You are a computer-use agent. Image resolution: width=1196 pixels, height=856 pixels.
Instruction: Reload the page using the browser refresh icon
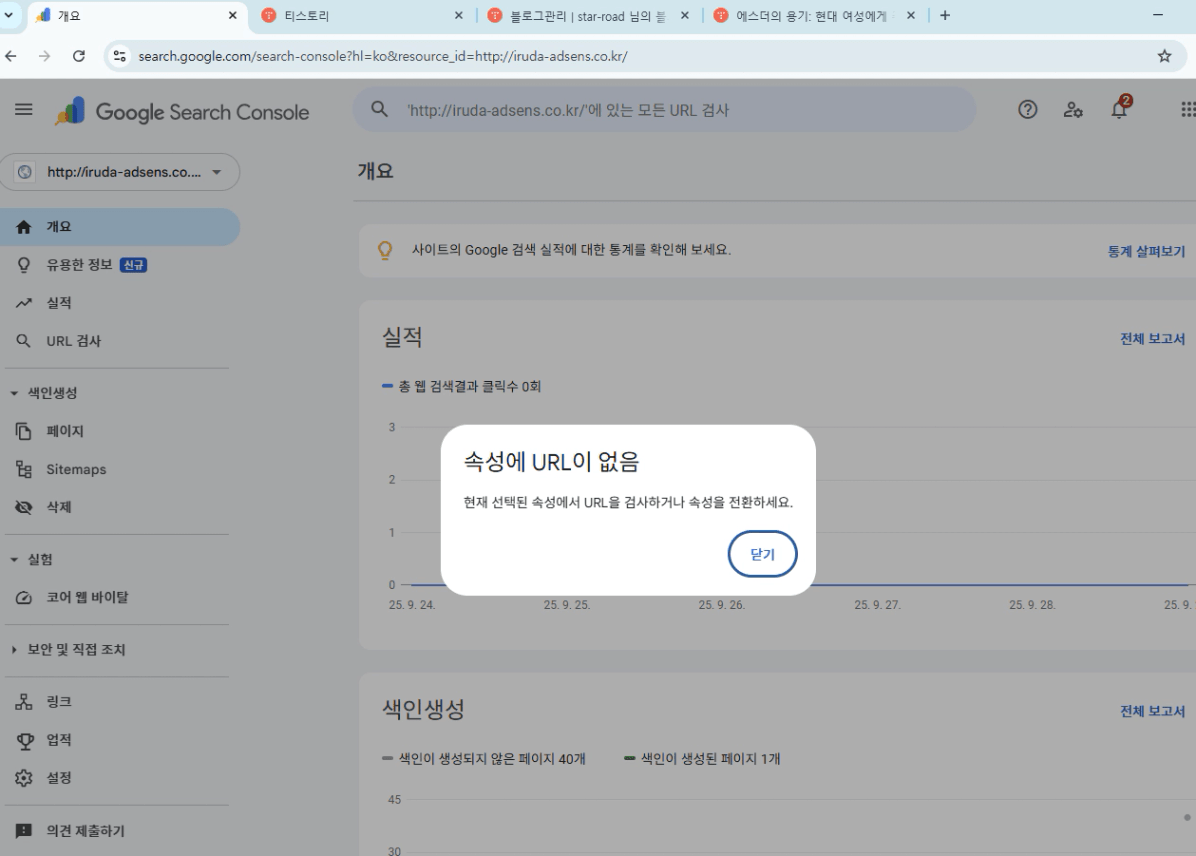(79, 56)
